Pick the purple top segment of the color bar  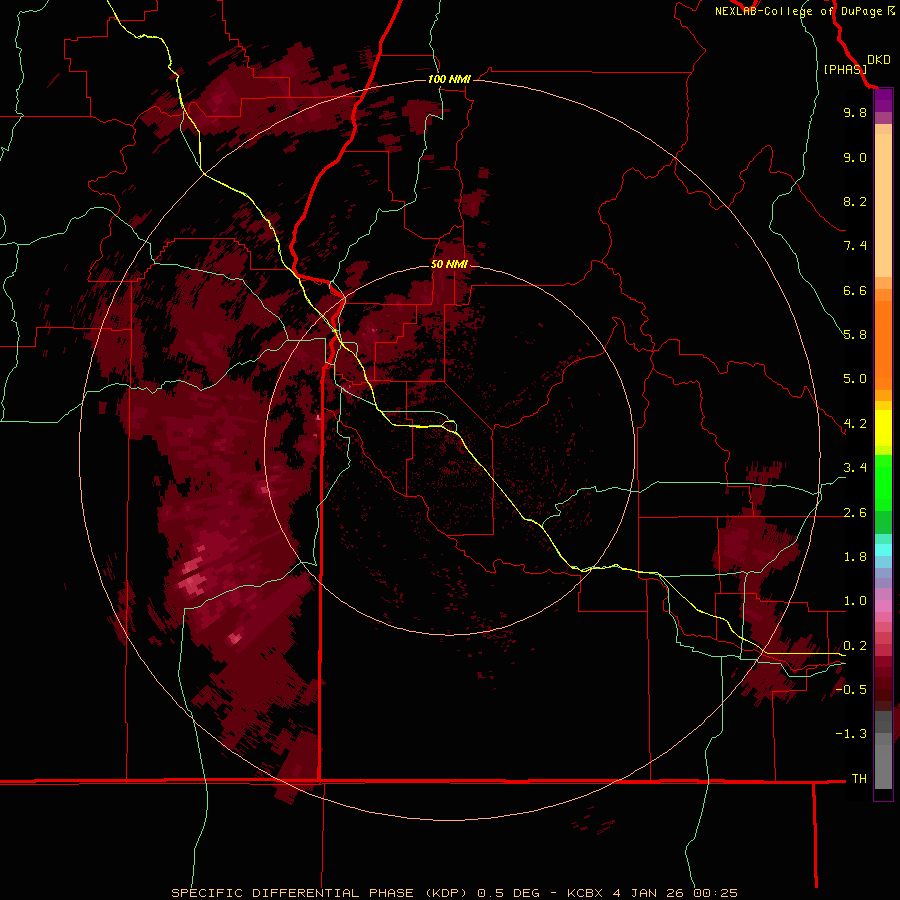(883, 101)
